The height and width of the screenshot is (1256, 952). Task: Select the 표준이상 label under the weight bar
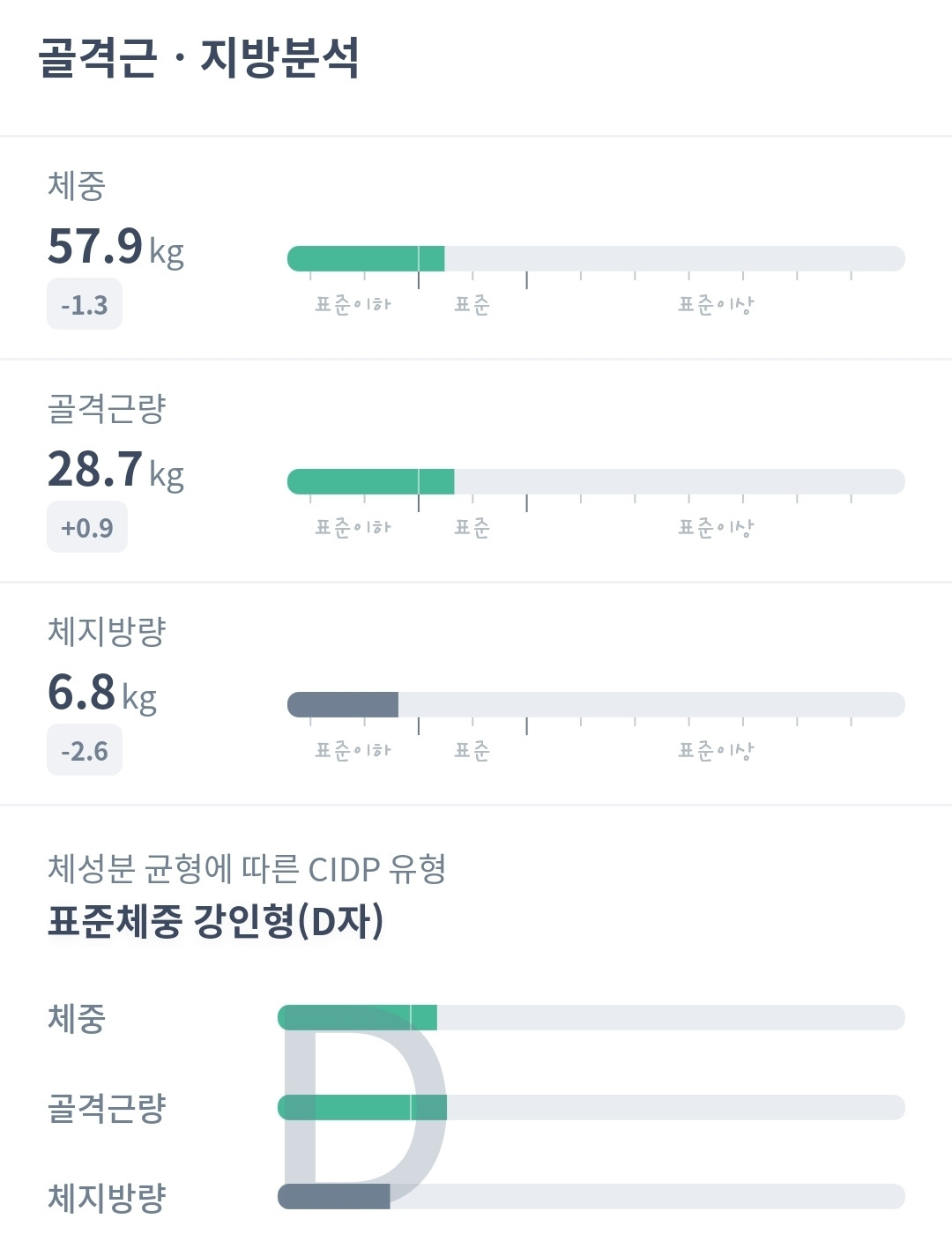pos(715,306)
